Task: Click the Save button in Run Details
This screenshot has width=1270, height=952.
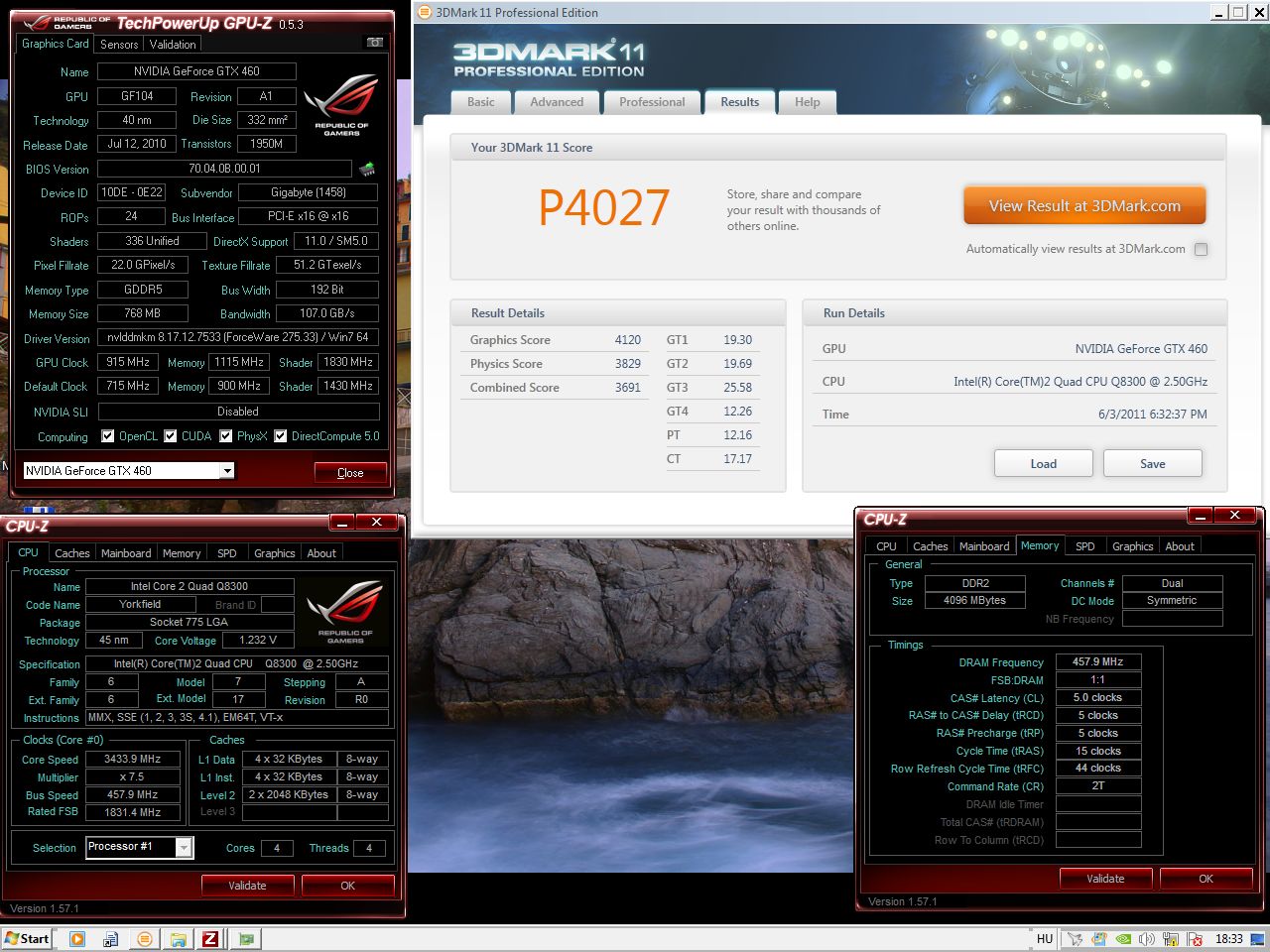Action: [x=1153, y=463]
